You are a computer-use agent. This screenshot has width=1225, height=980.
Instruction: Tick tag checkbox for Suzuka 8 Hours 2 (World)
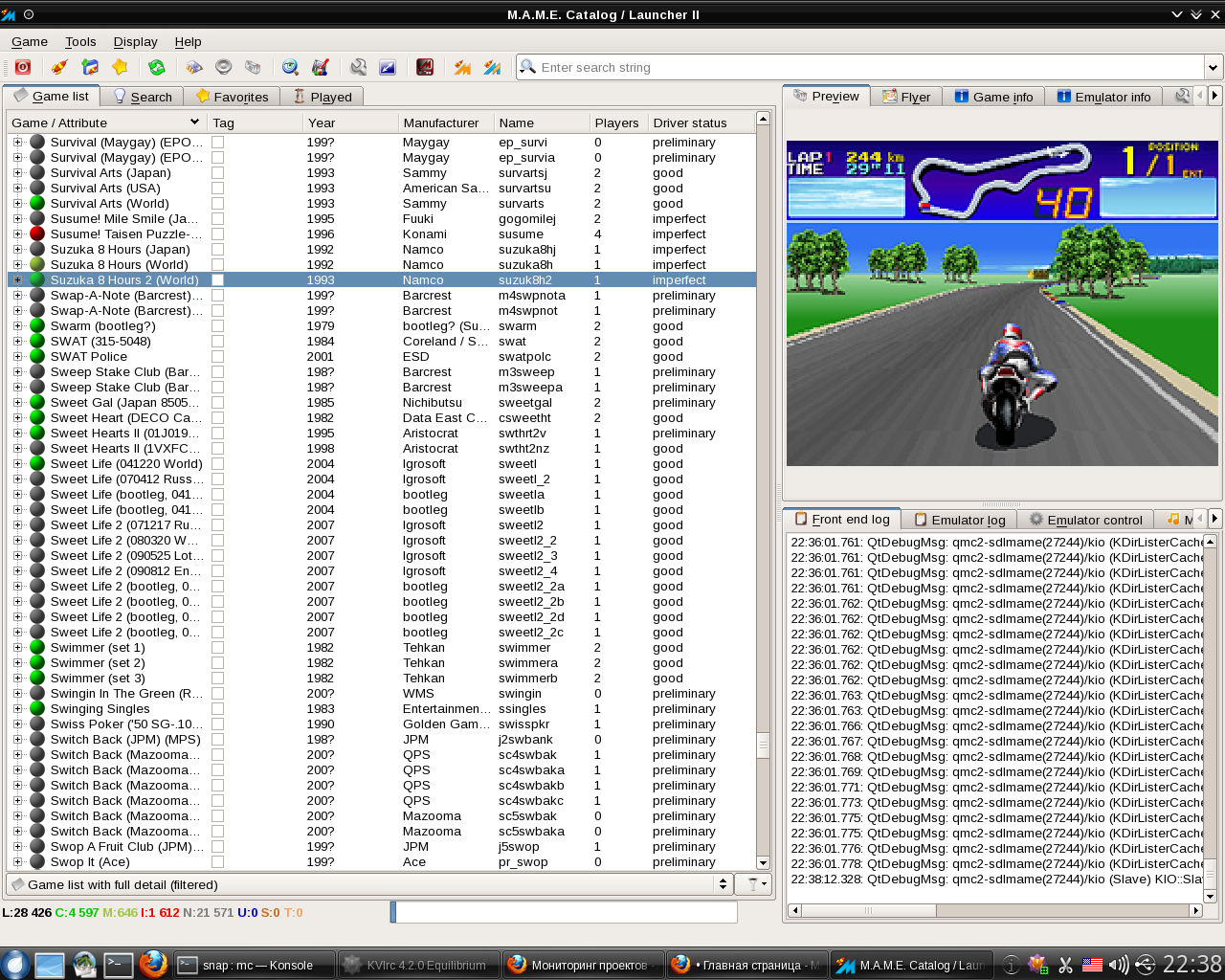218,280
